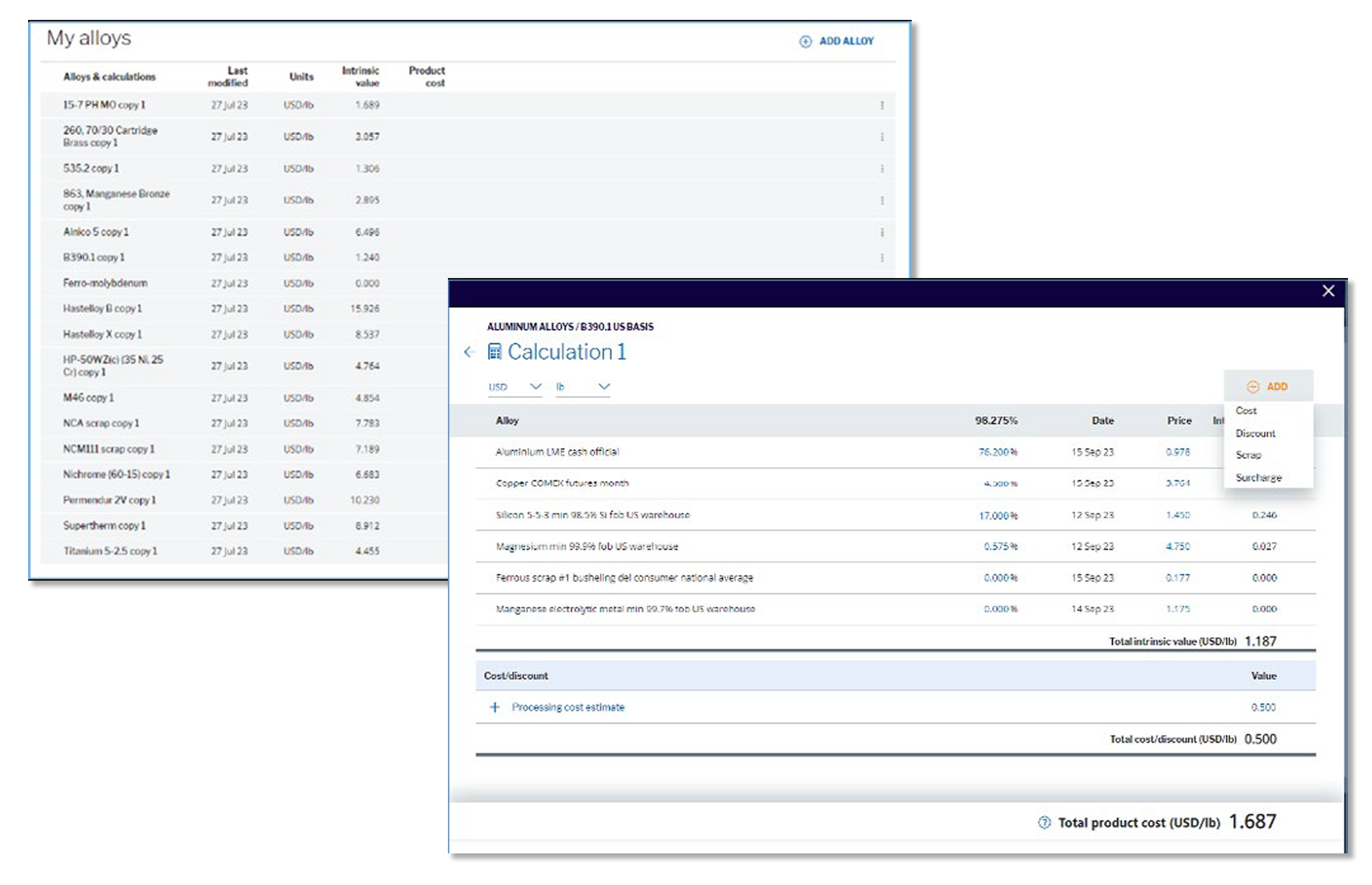
Task: Close the calculation dialog with X
Action: coord(1328,291)
